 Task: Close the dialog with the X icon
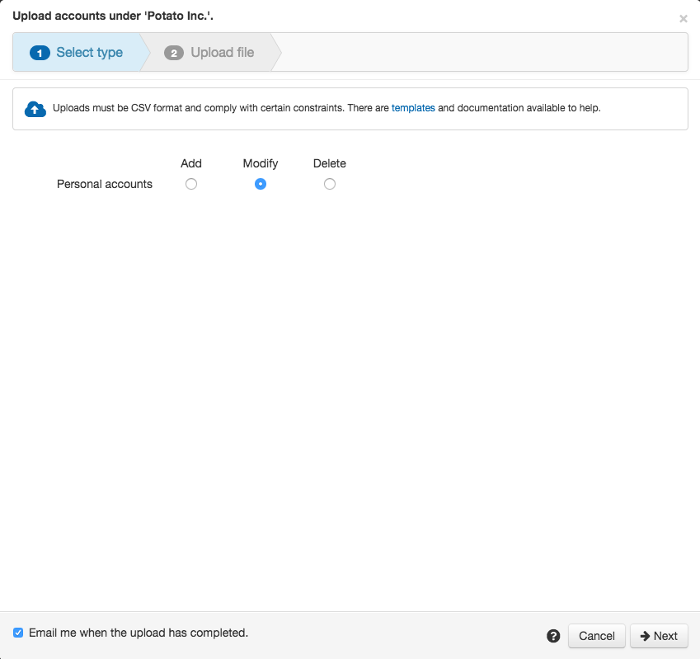[x=683, y=19]
